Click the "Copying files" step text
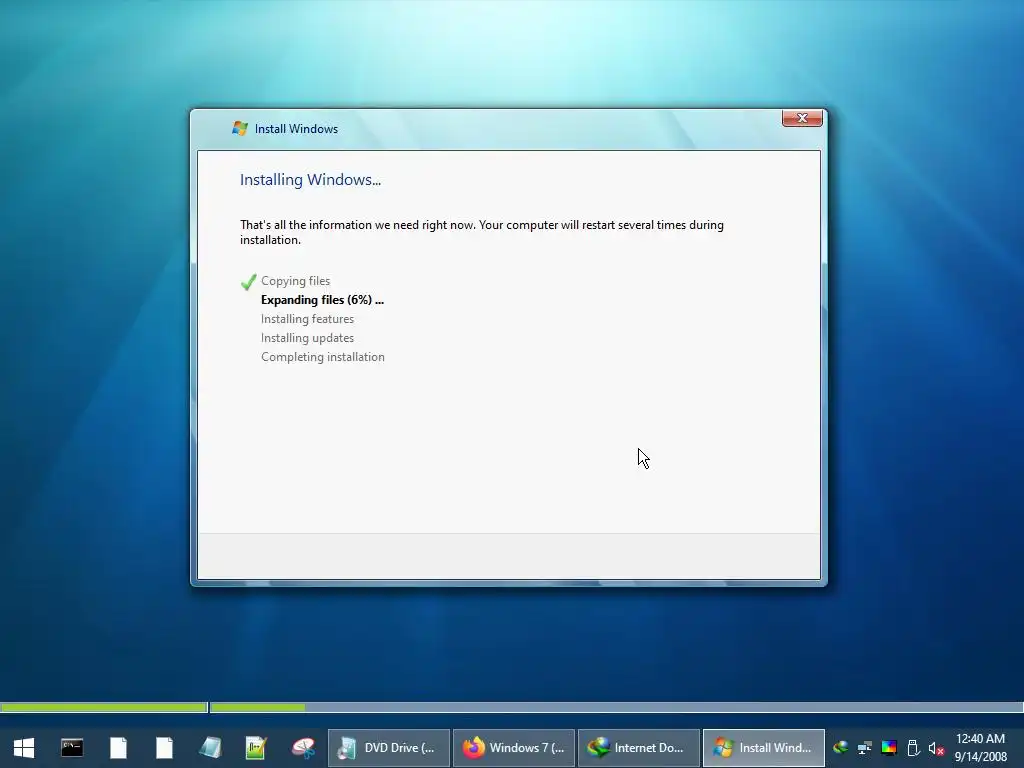 point(295,281)
